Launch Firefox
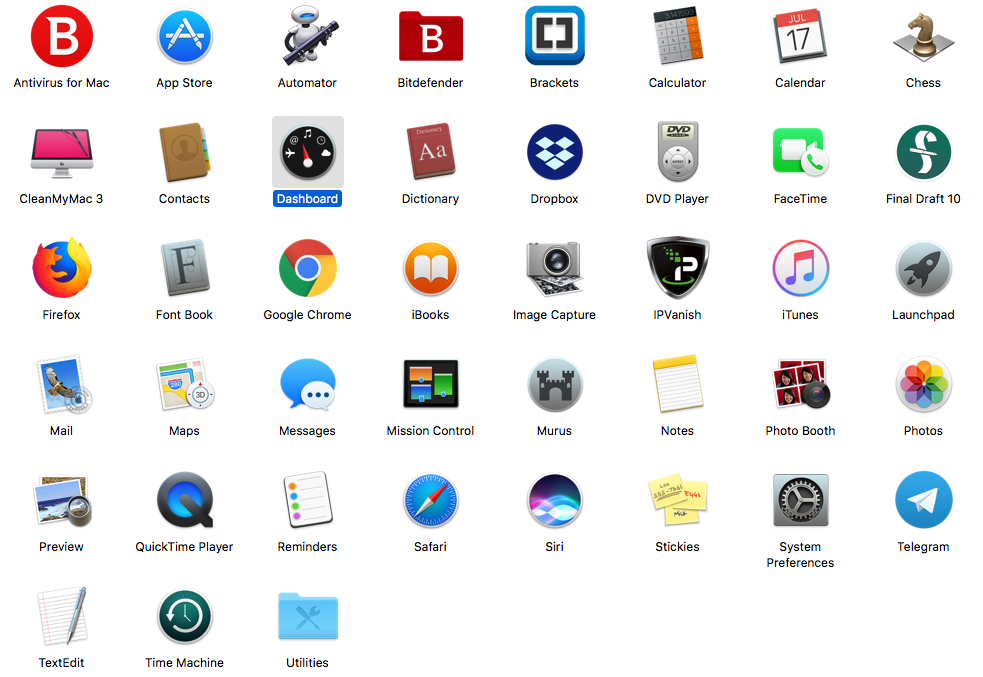The height and width of the screenshot is (677, 983). click(61, 268)
